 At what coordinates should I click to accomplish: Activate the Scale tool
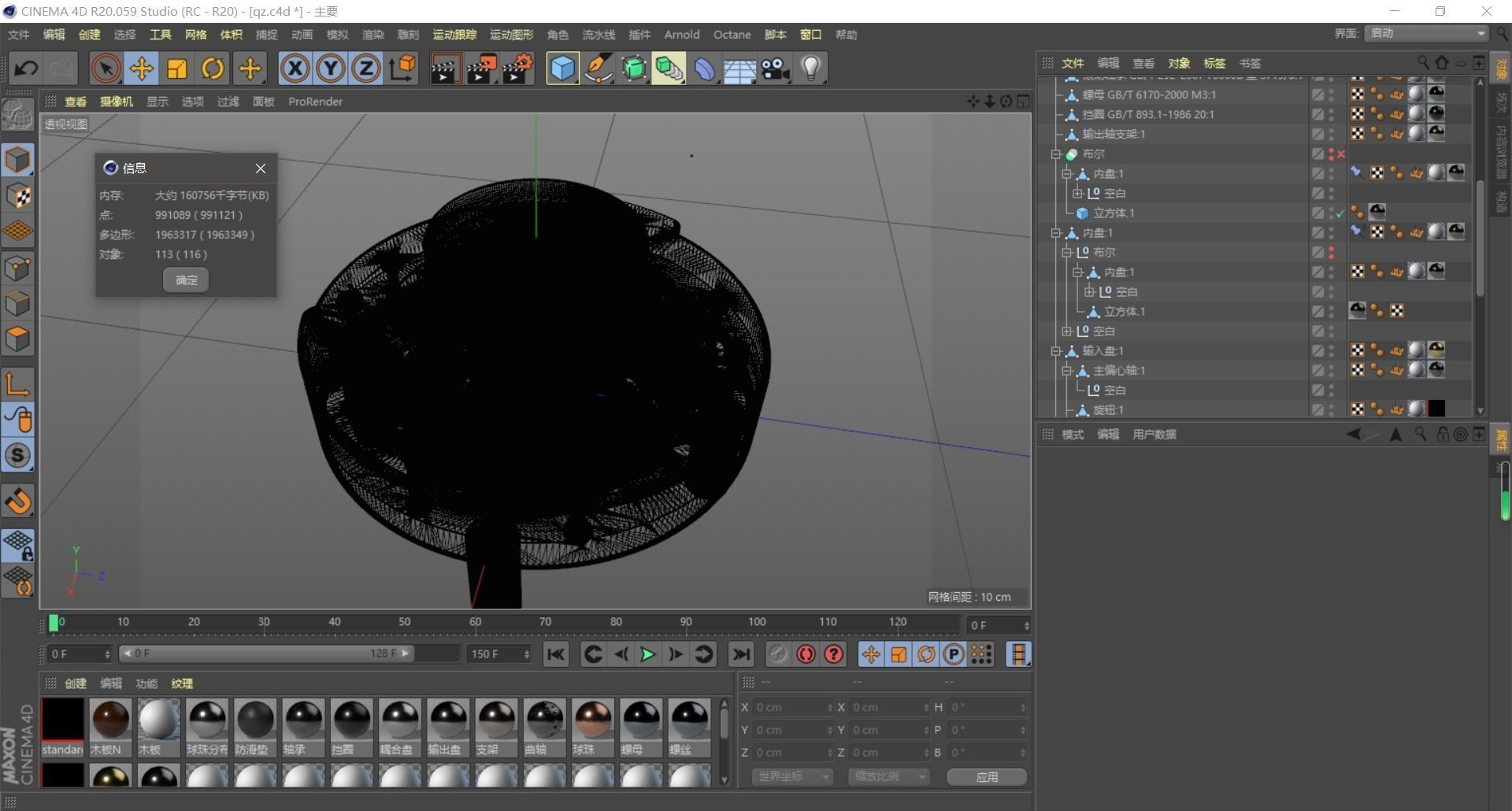(177, 69)
